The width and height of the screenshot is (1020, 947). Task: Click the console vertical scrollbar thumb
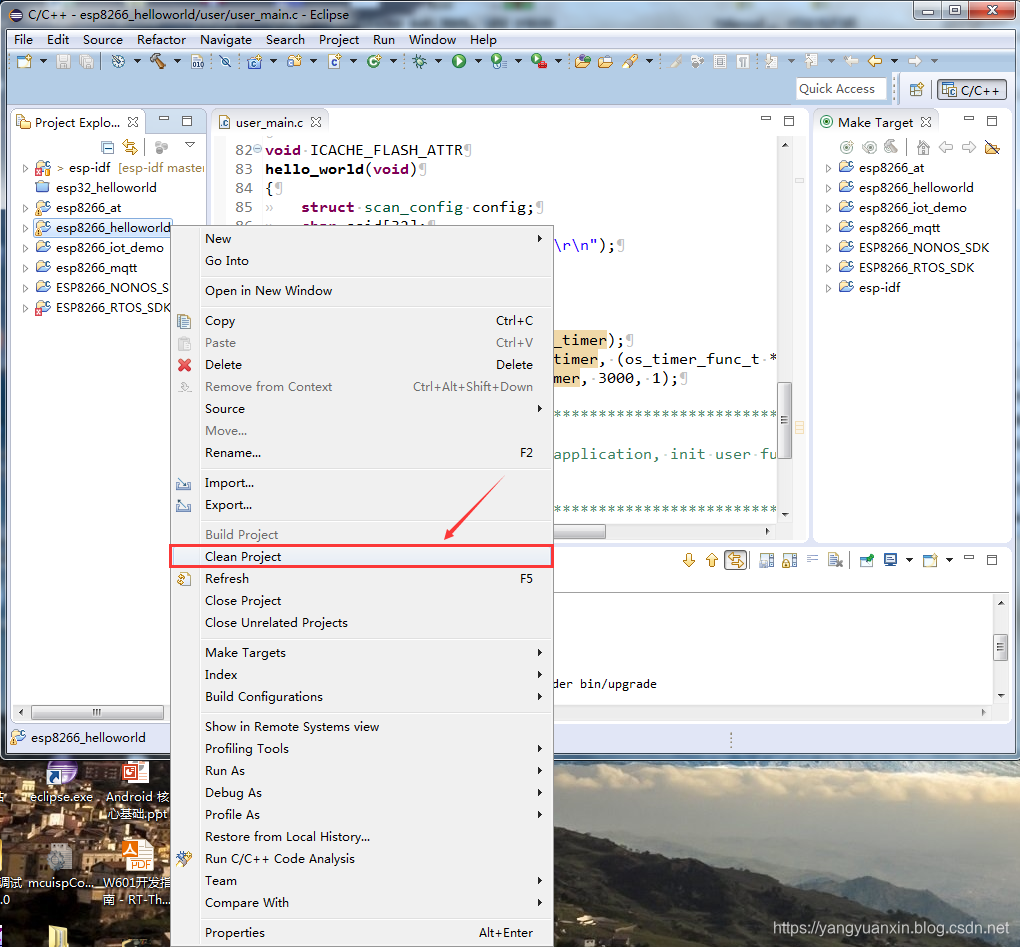[1000, 647]
